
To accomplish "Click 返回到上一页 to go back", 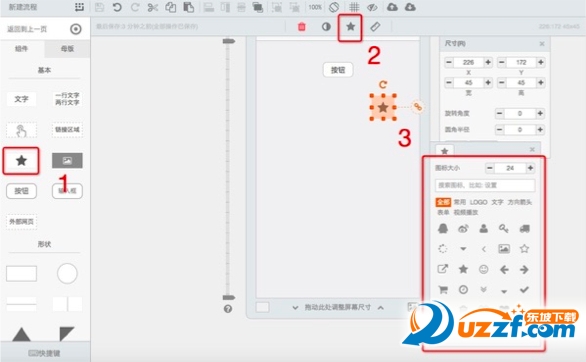I will (27, 29).
